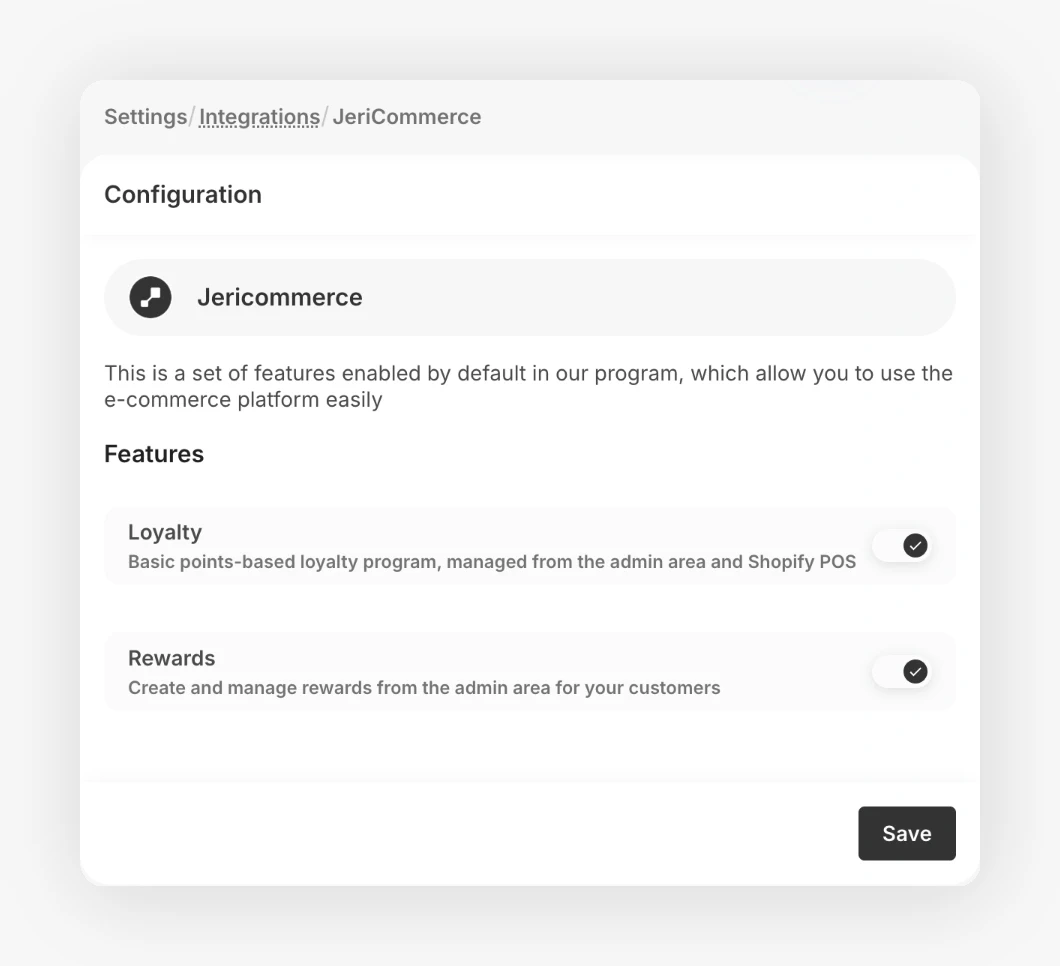Select the Loyalty feature row card
Screen dimensions: 1060x966
529,546
